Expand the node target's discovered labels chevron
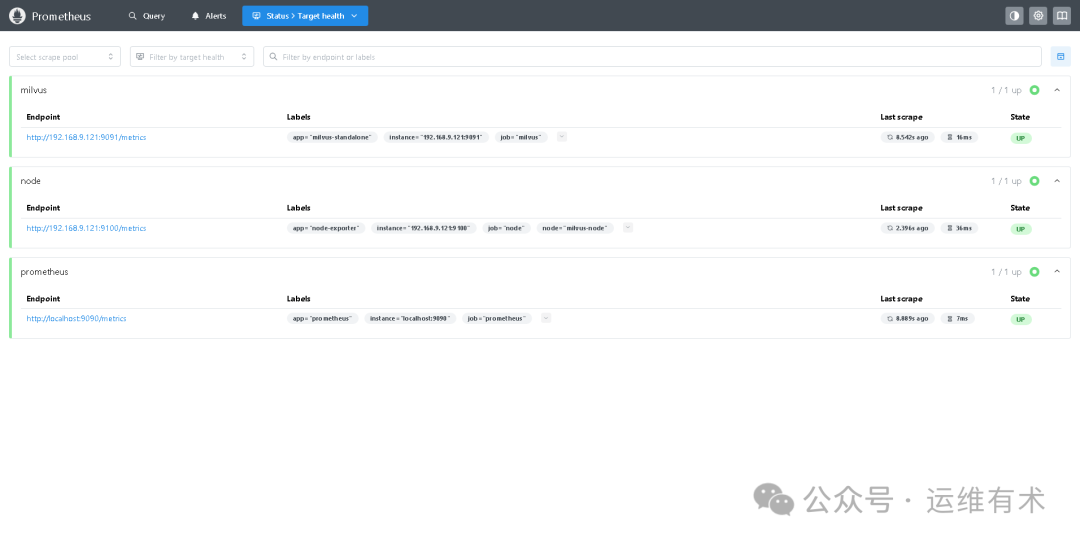This screenshot has width=1080, height=543. tap(627, 227)
